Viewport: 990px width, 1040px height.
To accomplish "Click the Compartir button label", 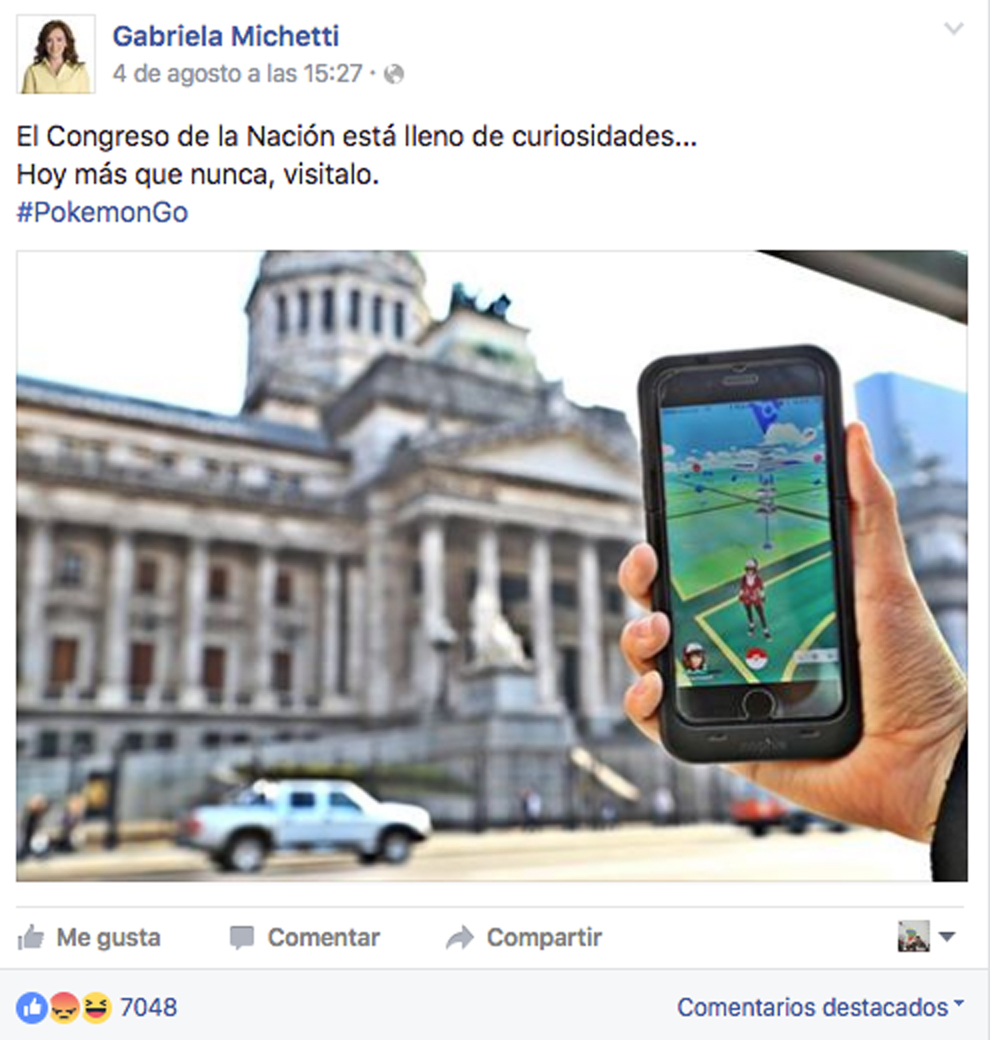I will coord(544,937).
